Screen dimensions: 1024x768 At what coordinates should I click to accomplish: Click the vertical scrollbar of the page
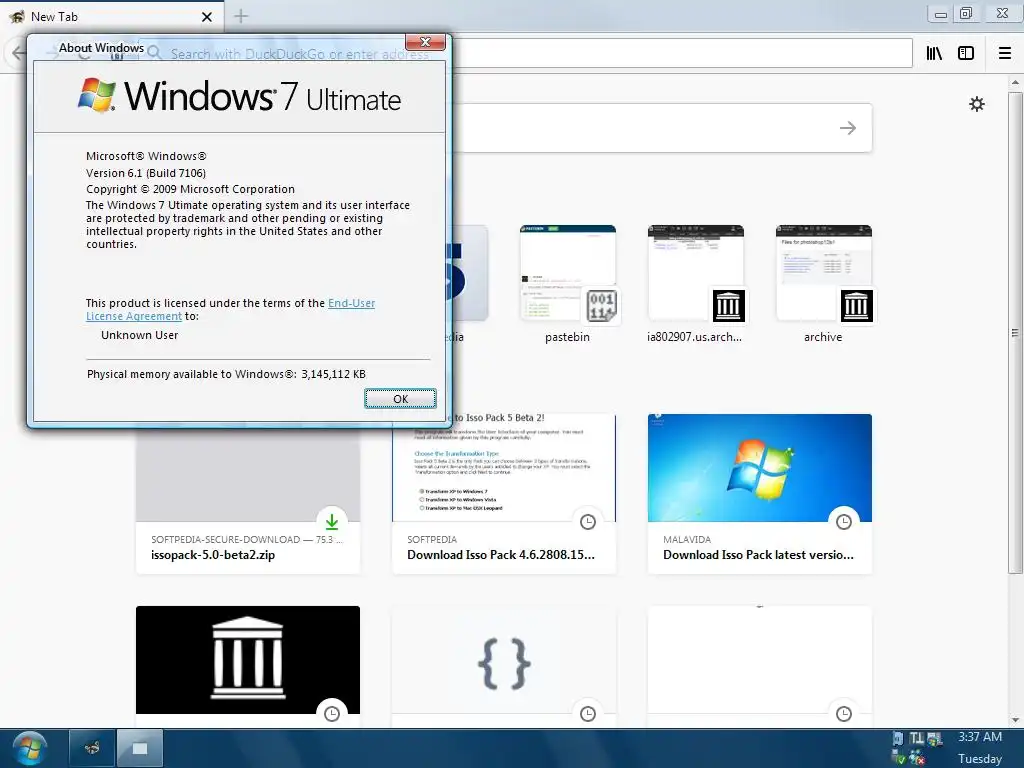pos(1015,333)
